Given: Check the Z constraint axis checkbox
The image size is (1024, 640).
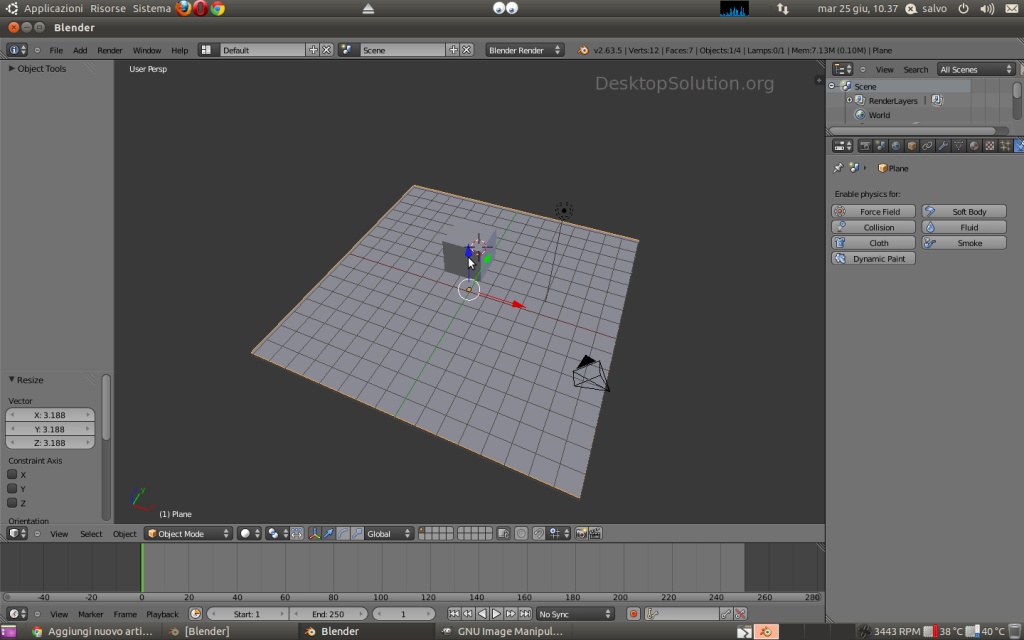Looking at the screenshot, I should point(13,503).
